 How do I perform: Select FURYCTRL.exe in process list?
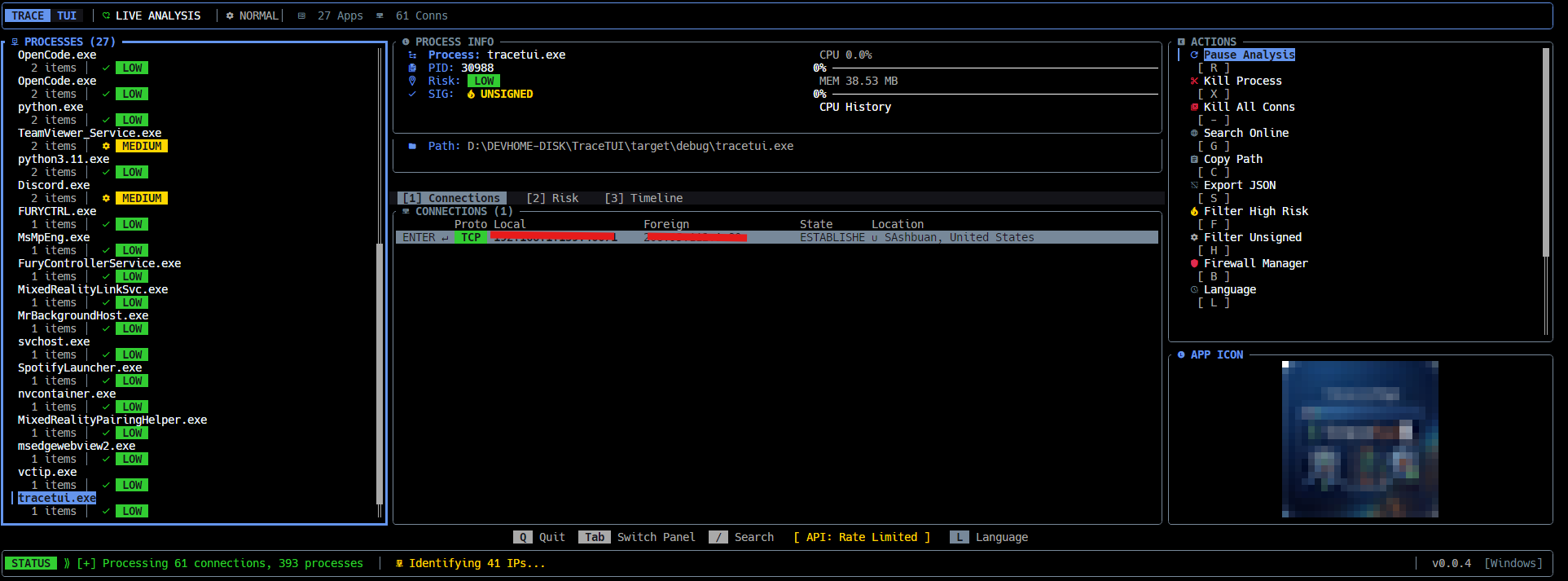57,211
